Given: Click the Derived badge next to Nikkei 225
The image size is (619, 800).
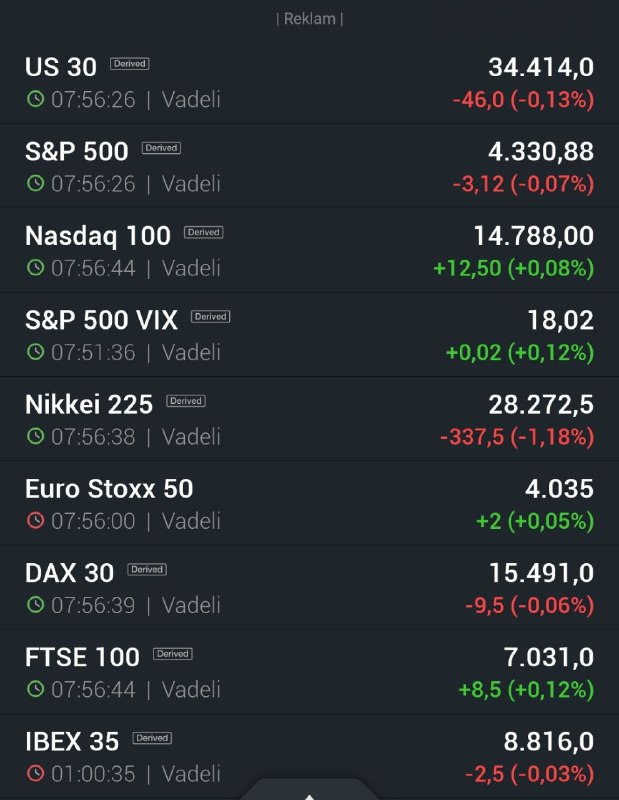Looking at the screenshot, I should pyautogui.click(x=186, y=401).
